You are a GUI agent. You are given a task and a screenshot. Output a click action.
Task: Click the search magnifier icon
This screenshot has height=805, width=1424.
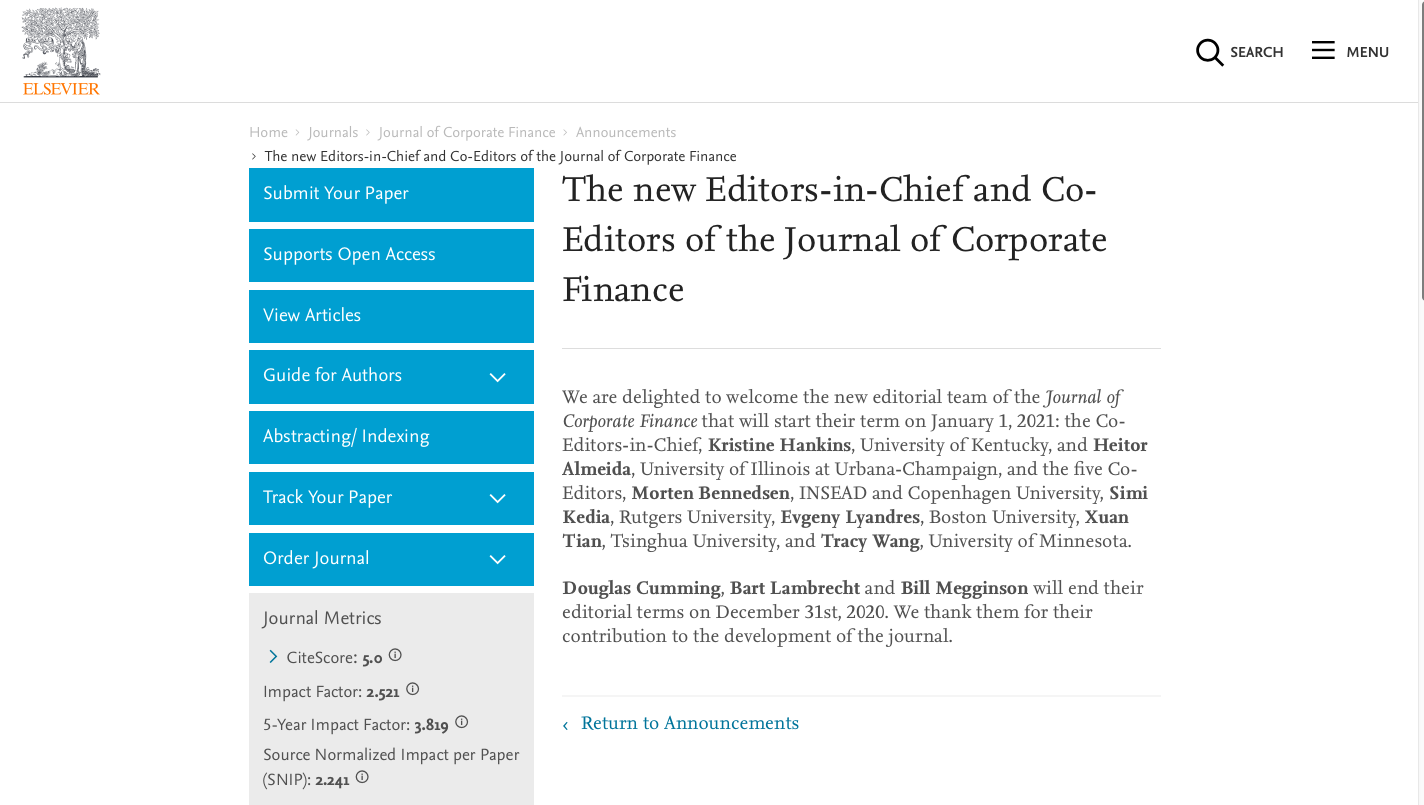coord(1209,52)
